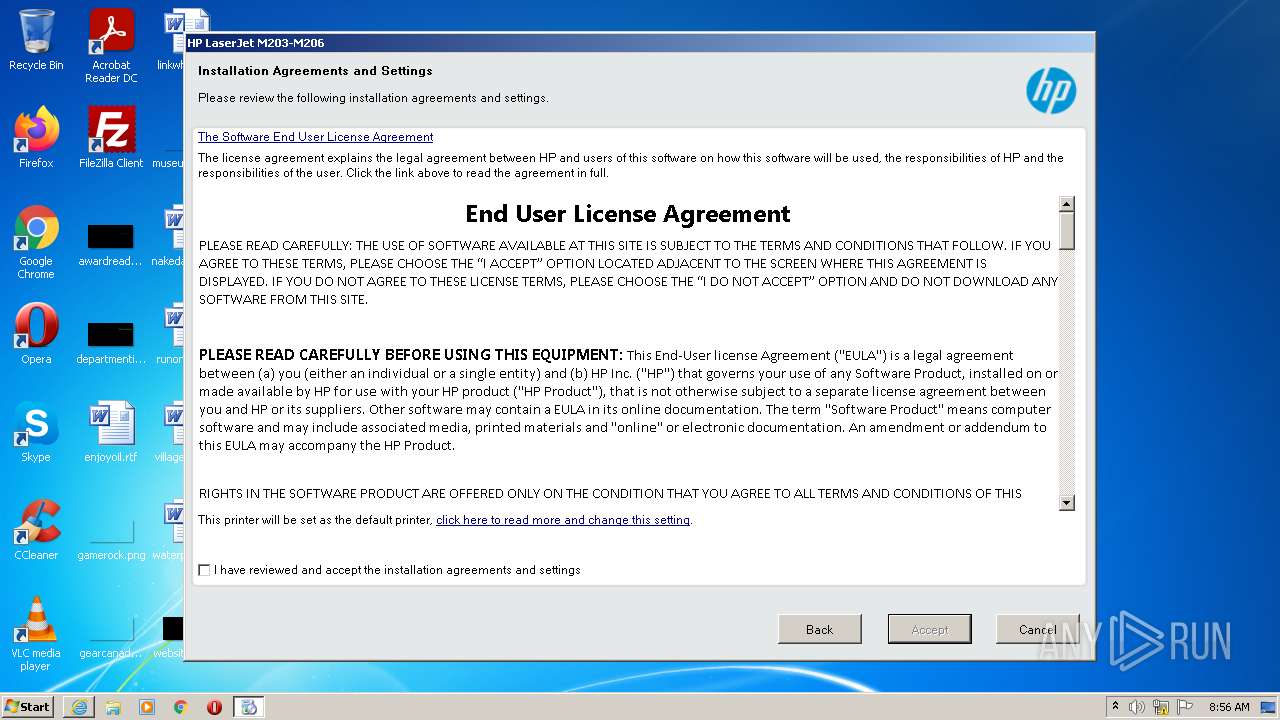Click the Accept button
This screenshot has width=1280, height=720.
[x=930, y=629]
